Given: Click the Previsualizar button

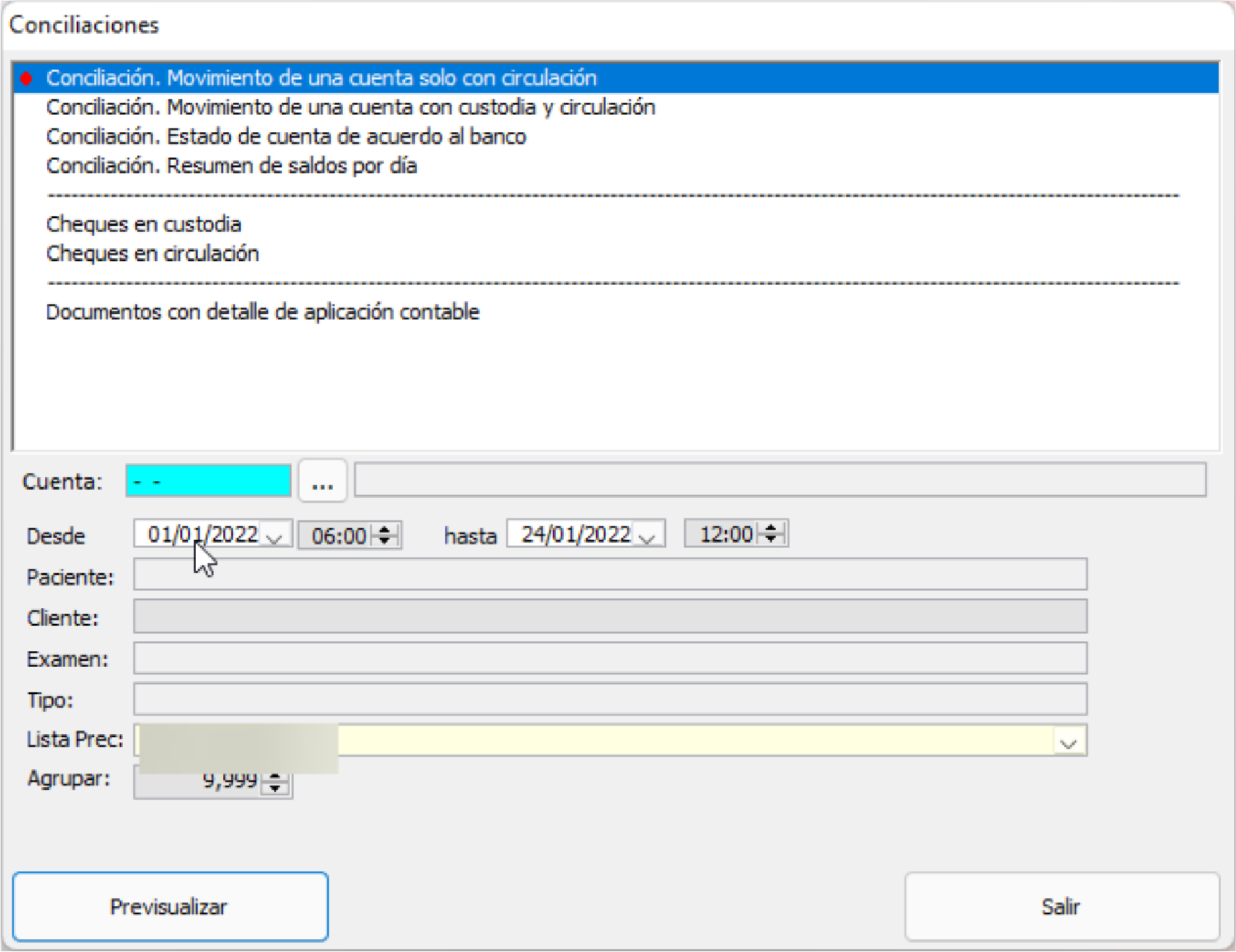Looking at the screenshot, I should 170,907.
